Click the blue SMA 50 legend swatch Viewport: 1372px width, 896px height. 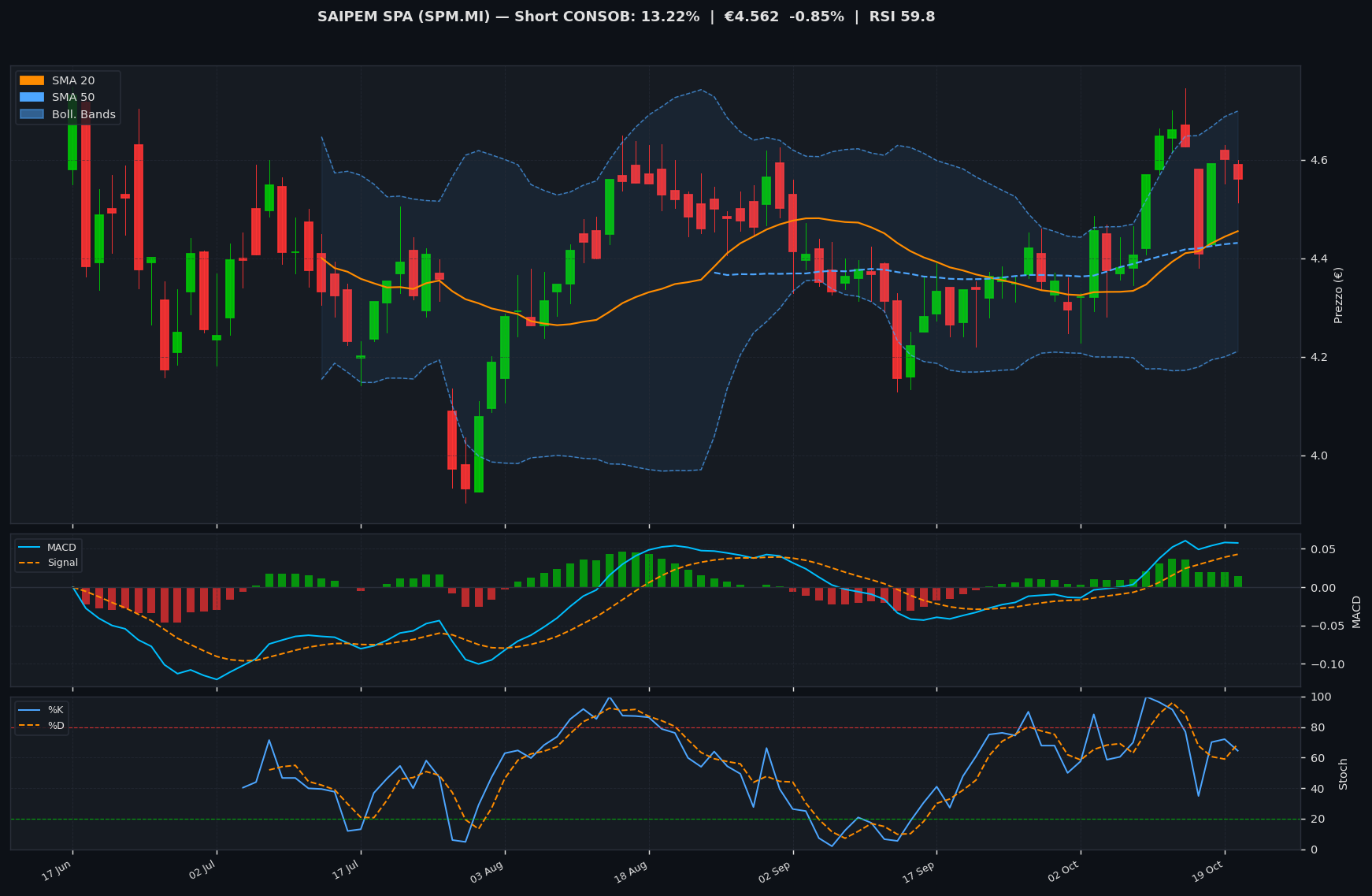32,97
